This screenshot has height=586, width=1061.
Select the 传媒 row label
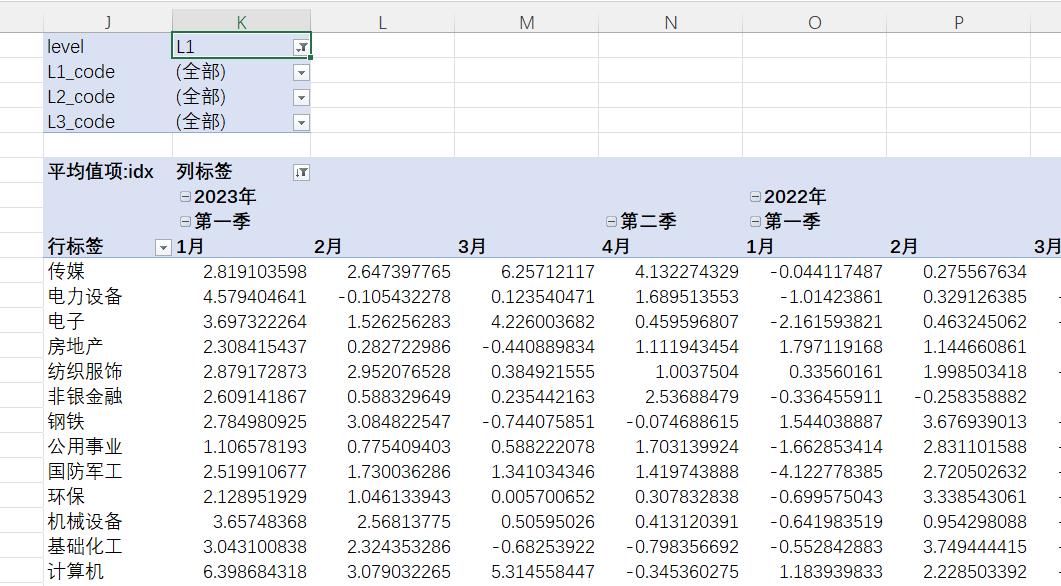click(108, 271)
